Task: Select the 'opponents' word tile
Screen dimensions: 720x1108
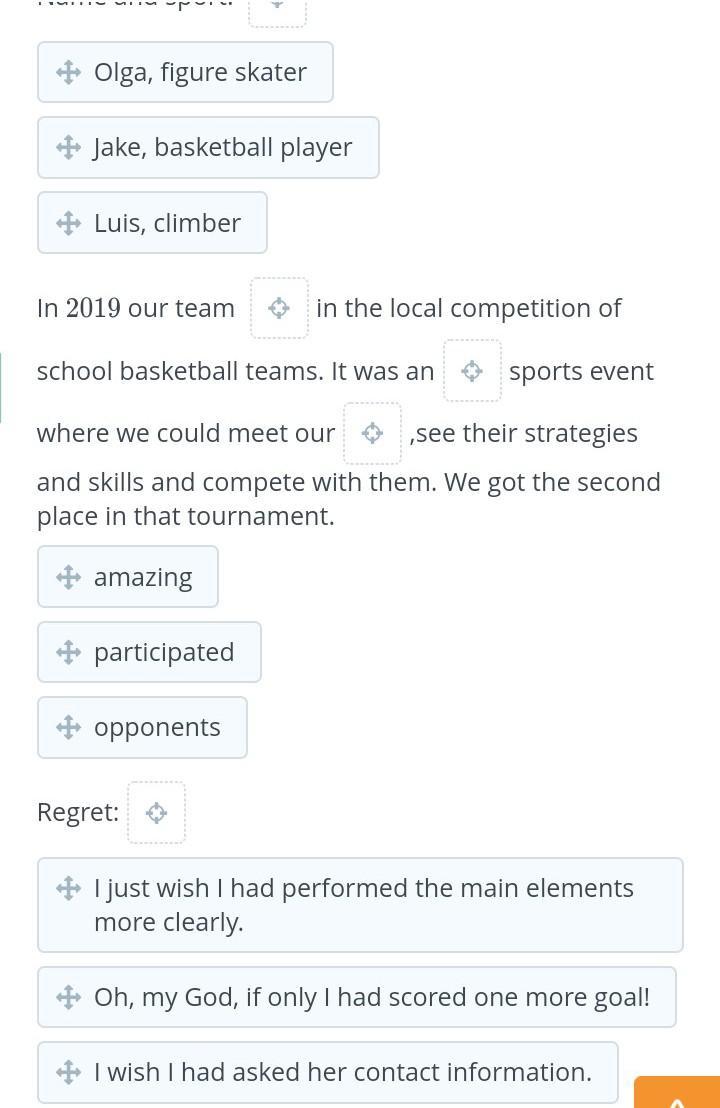Action: (157, 727)
